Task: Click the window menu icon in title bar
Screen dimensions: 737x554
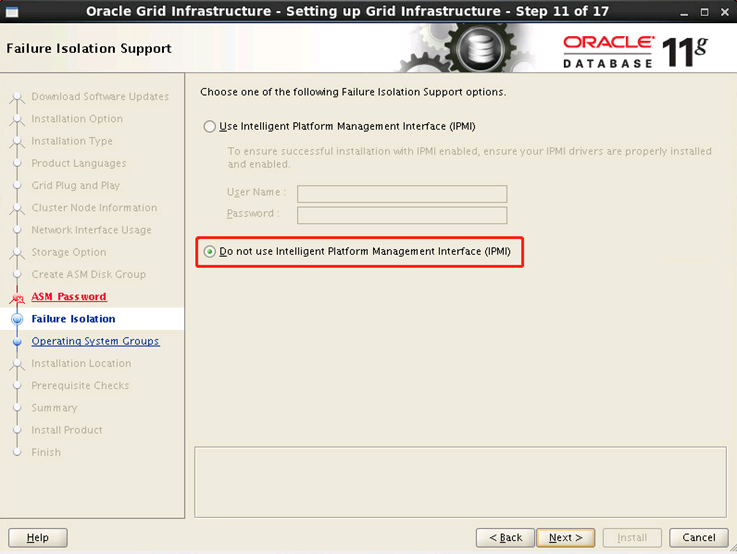Action: click(12, 11)
